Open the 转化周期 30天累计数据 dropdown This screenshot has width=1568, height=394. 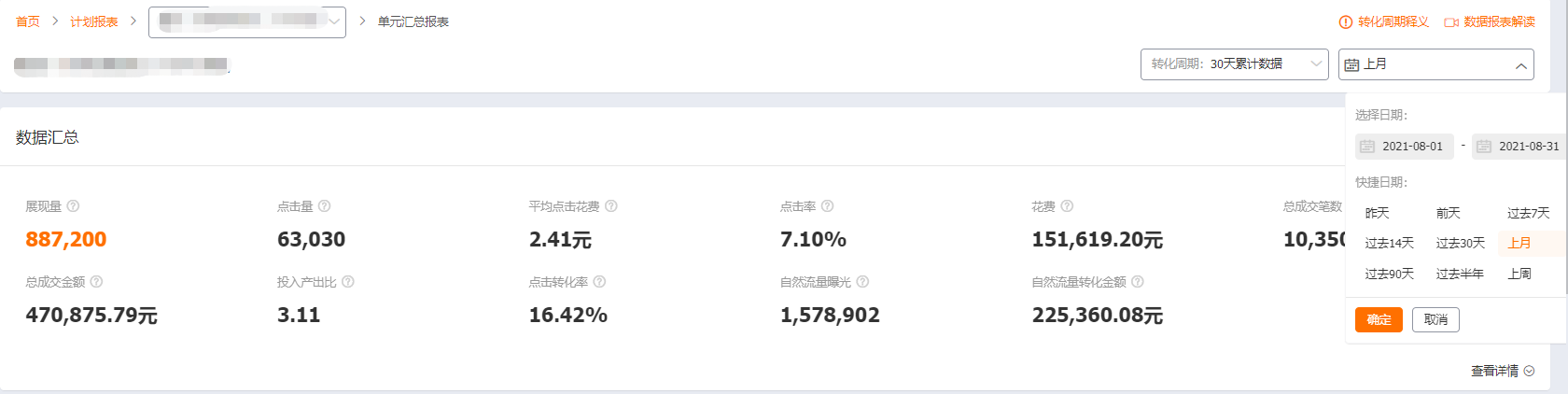pos(1234,64)
